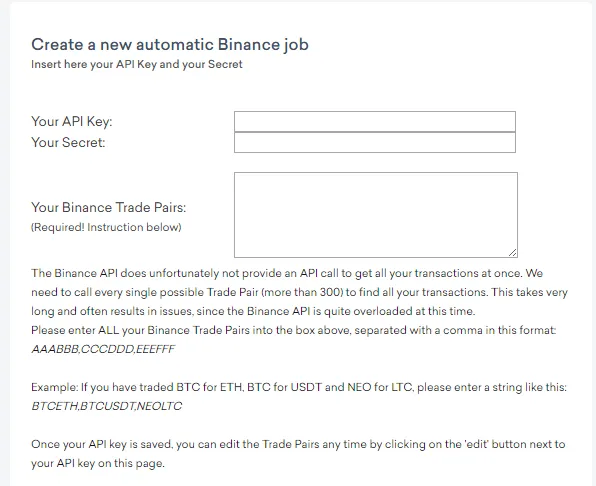Click inside the Binance Trade Pairs textarea
This screenshot has width=596, height=486.
point(376,215)
